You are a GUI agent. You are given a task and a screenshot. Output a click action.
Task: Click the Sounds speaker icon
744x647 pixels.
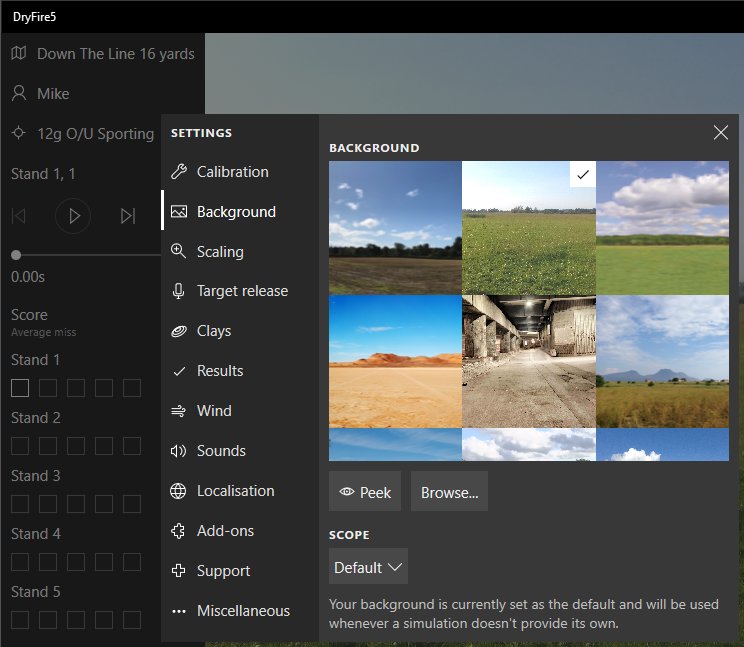(x=179, y=451)
